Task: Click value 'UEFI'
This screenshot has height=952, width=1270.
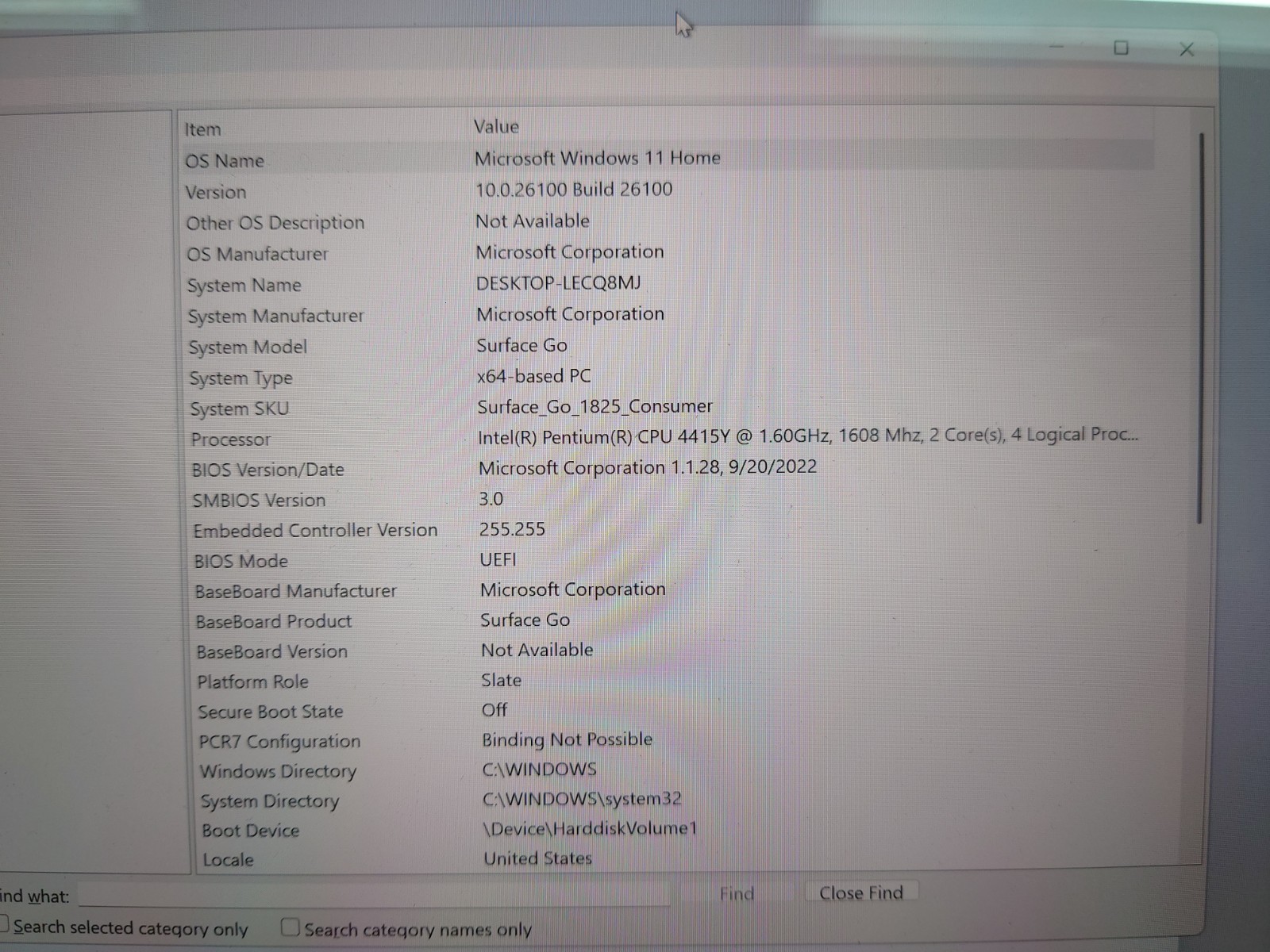Action: point(498,559)
